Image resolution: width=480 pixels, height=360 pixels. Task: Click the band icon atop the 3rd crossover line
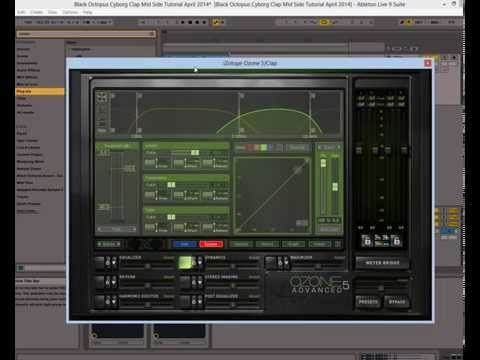click(x=242, y=96)
